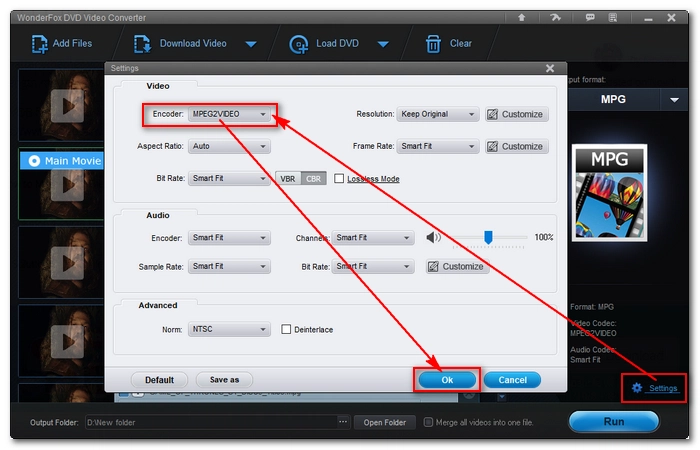Click the list menu icon in title bar
Image resolution: width=700 pixels, height=450 pixels.
click(613, 17)
